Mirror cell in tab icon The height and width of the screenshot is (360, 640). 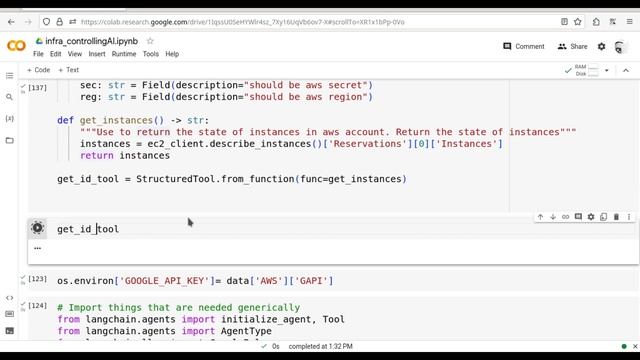pyautogui.click(x=603, y=217)
